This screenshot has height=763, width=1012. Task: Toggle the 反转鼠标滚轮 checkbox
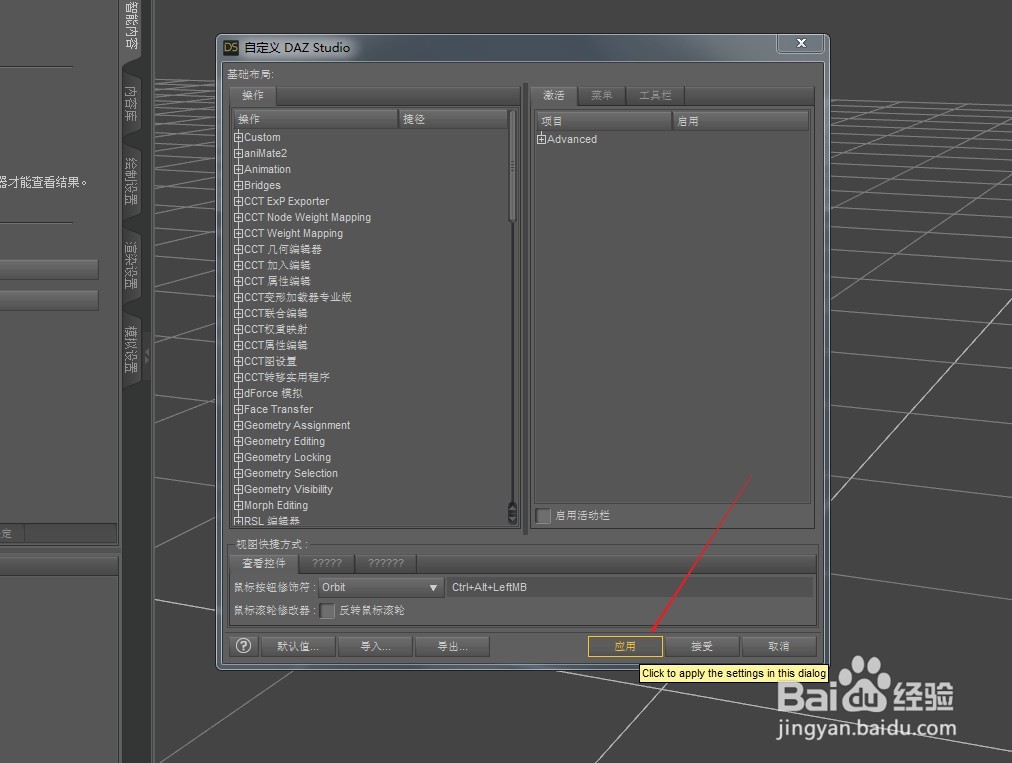click(327, 611)
